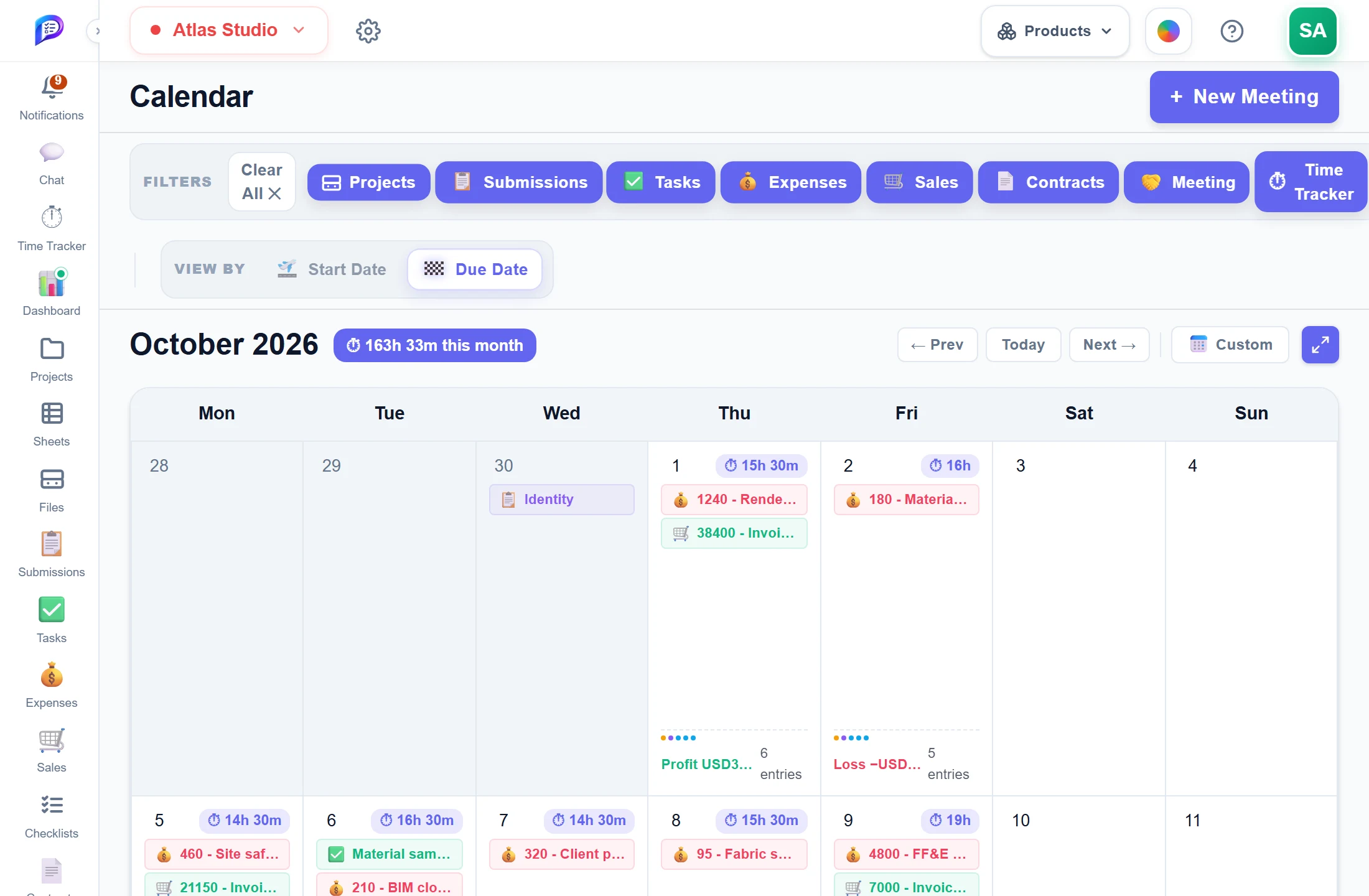This screenshot has height=896, width=1369.
Task: Expand calendar to fullscreen
Action: click(1320, 345)
